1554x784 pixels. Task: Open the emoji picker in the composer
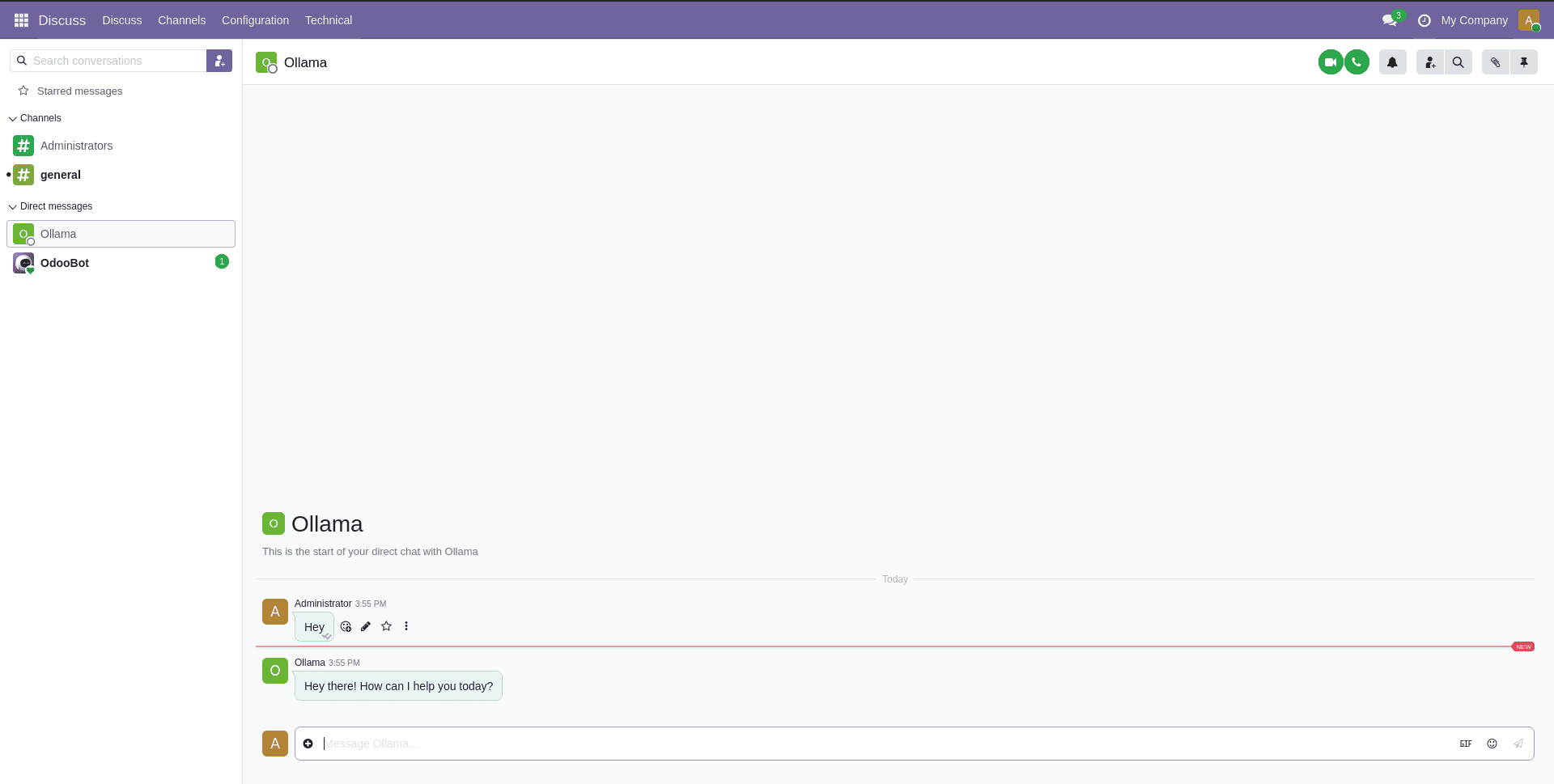click(1492, 744)
